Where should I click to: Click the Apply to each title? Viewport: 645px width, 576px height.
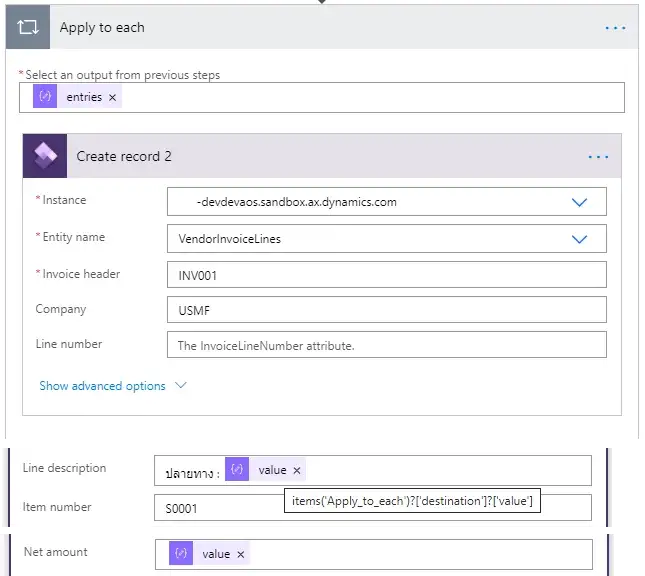point(102,28)
